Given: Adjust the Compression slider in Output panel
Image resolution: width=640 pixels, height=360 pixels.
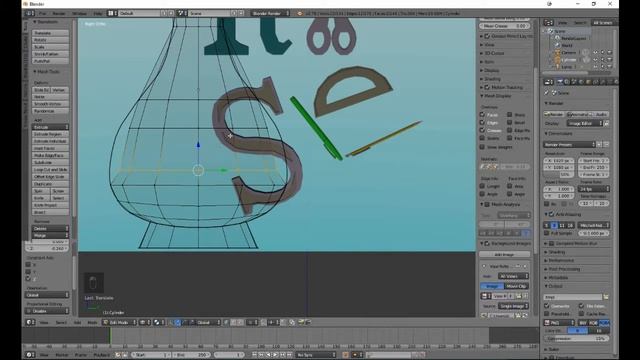Looking at the screenshot, I should click(576, 338).
